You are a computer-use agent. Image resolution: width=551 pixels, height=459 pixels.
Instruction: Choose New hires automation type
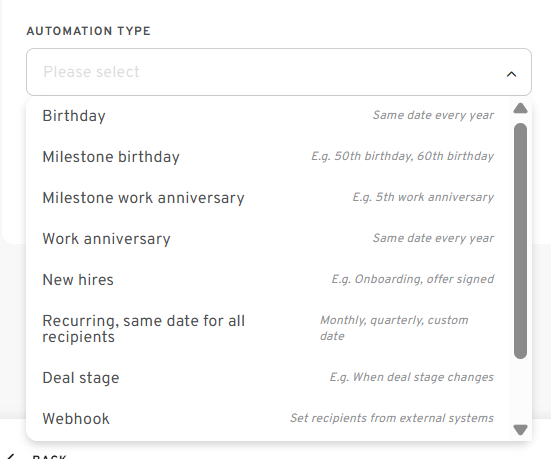(268, 280)
